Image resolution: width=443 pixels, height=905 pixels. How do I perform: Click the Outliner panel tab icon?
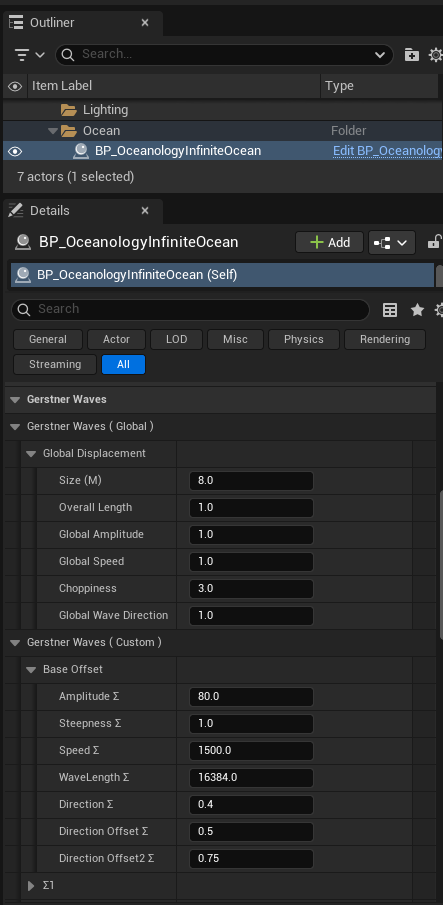tap(16, 23)
